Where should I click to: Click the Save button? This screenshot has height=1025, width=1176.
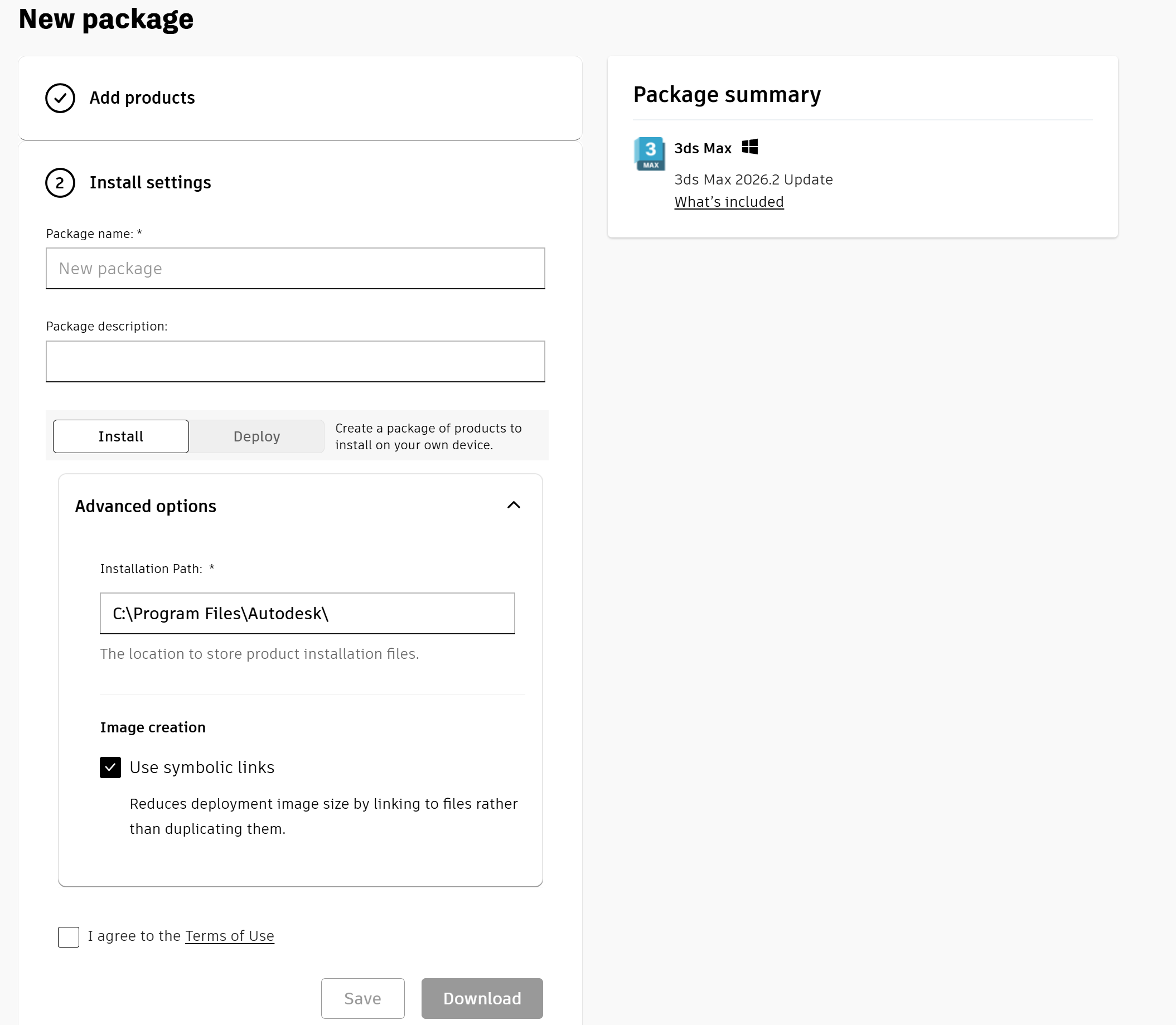tap(362, 998)
